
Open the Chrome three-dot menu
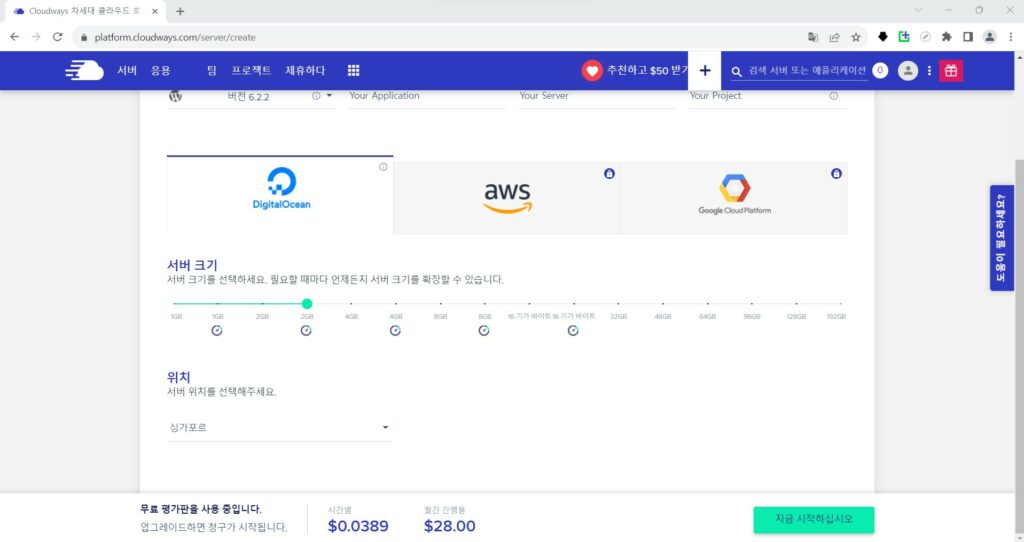(x=1011, y=37)
